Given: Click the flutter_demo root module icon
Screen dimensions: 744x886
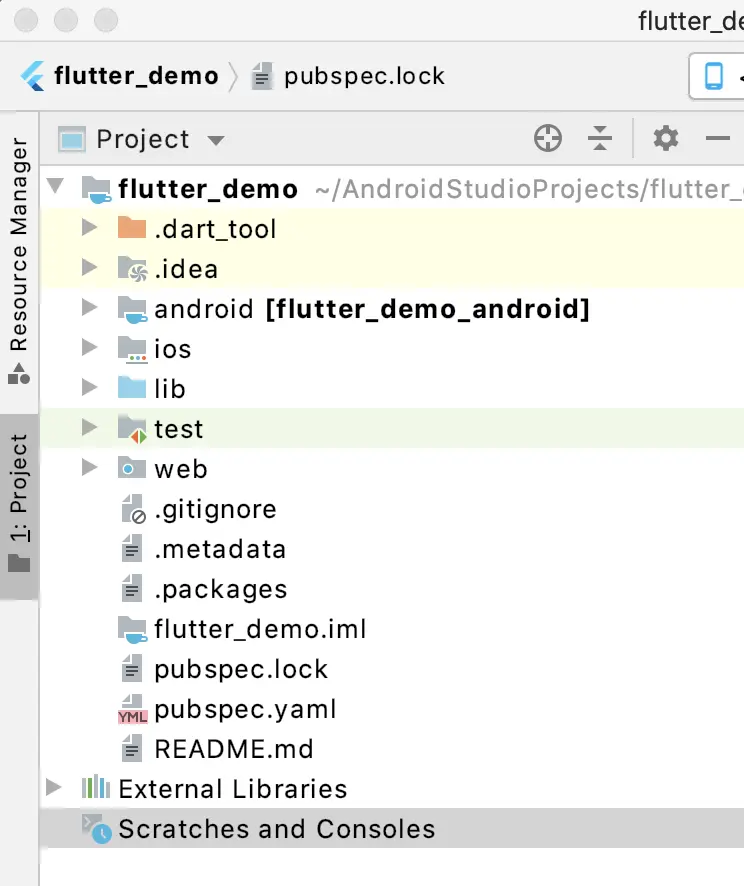Looking at the screenshot, I should [x=97, y=189].
